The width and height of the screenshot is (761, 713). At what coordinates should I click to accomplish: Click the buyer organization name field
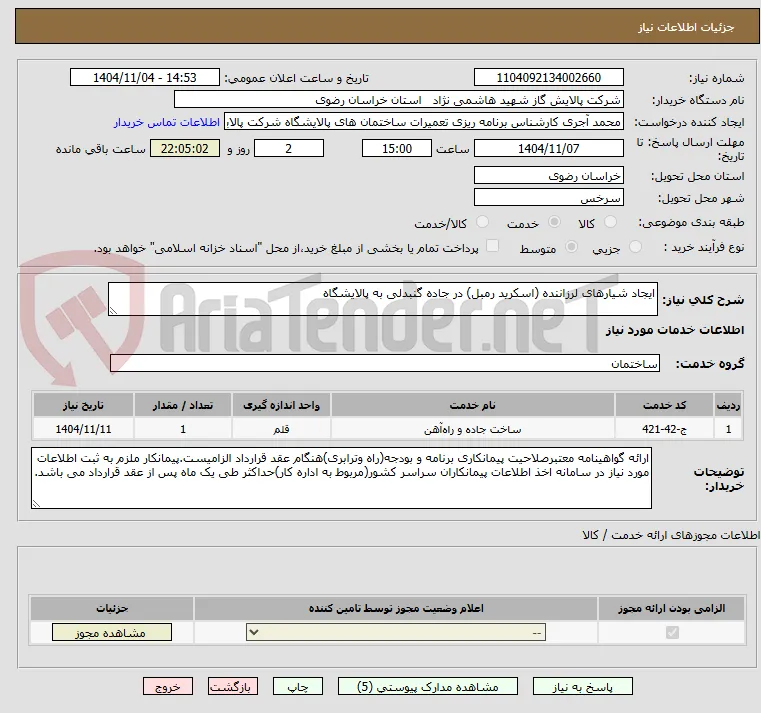(x=398, y=100)
